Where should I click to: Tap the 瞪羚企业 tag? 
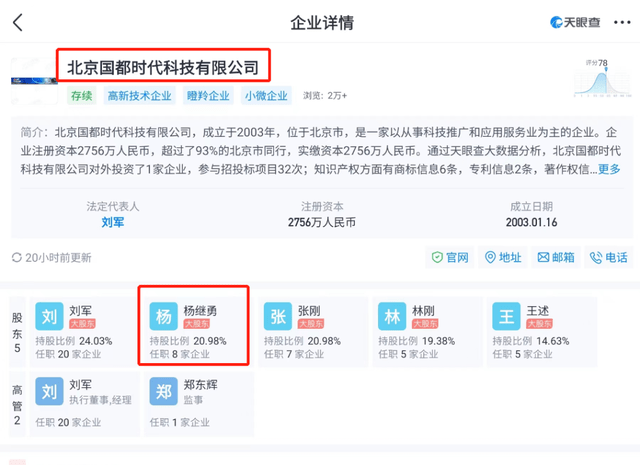(x=208, y=96)
